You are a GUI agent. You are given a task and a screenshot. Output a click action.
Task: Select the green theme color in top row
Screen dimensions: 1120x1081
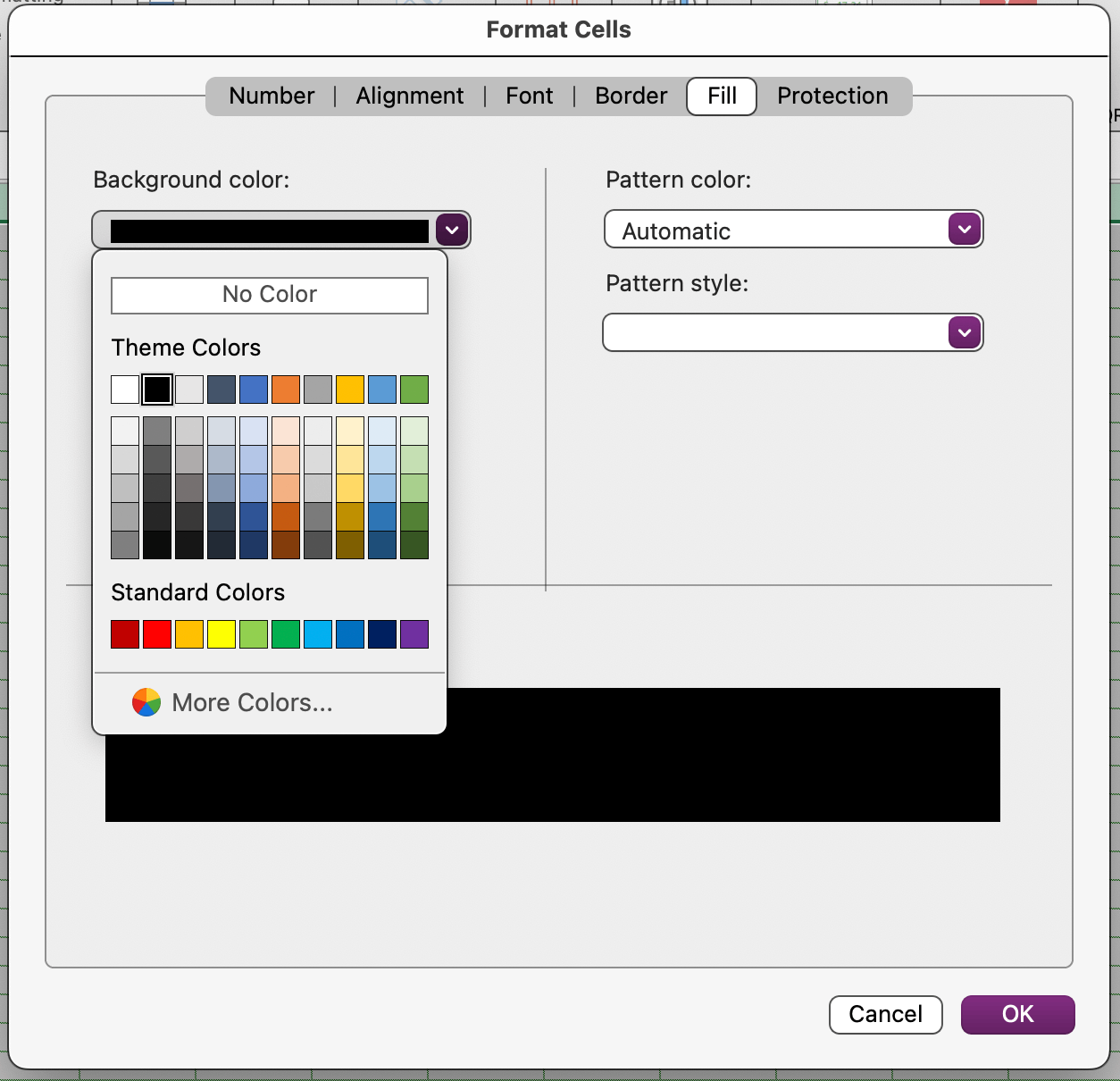click(414, 390)
